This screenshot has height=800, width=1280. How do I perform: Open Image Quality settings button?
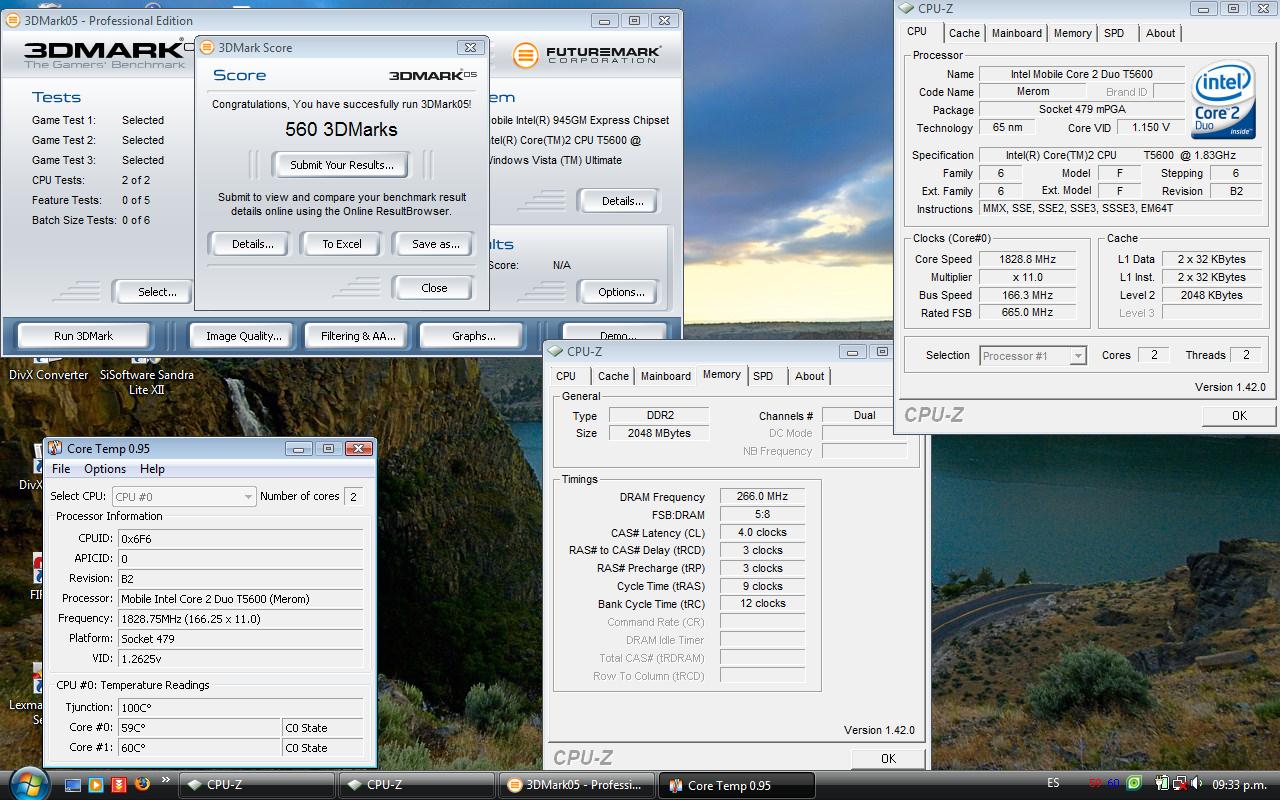(244, 336)
